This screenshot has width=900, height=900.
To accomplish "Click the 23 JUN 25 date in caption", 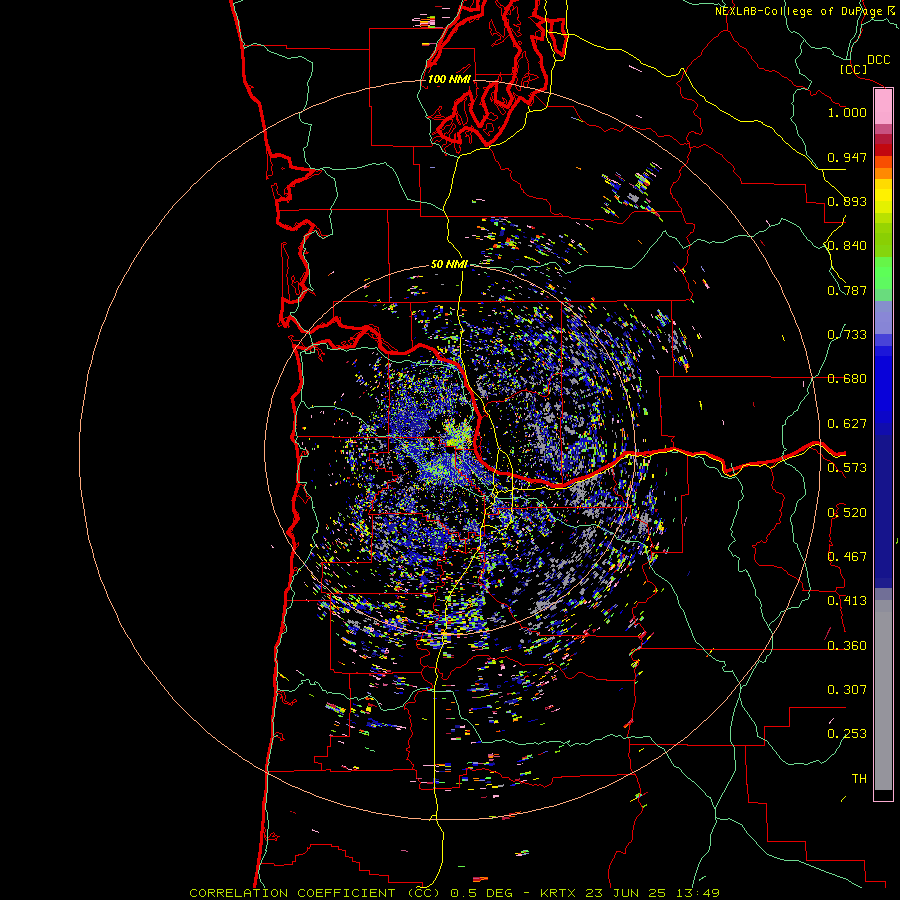I will [x=626, y=893].
